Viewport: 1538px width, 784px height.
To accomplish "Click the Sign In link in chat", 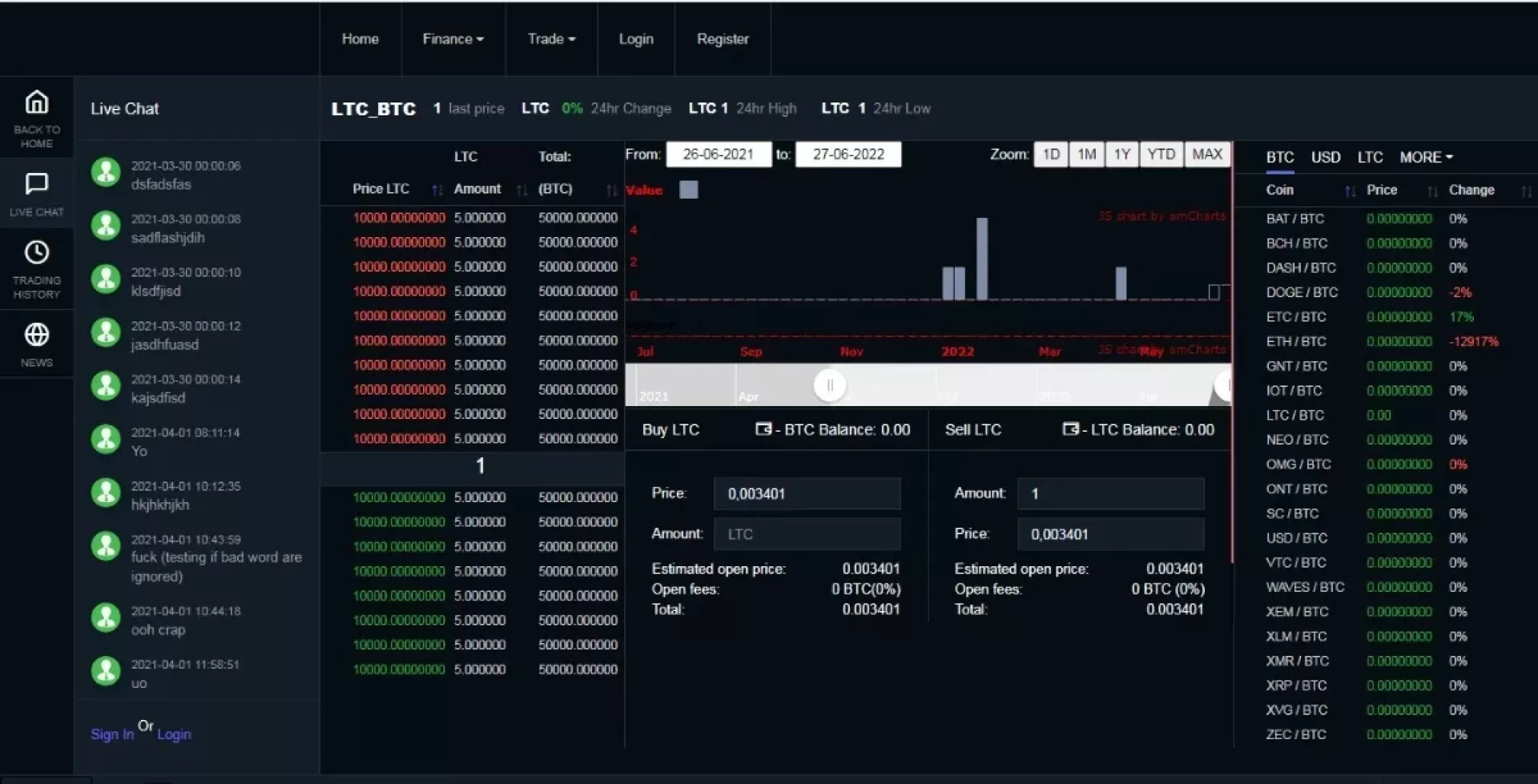I will click(112, 734).
